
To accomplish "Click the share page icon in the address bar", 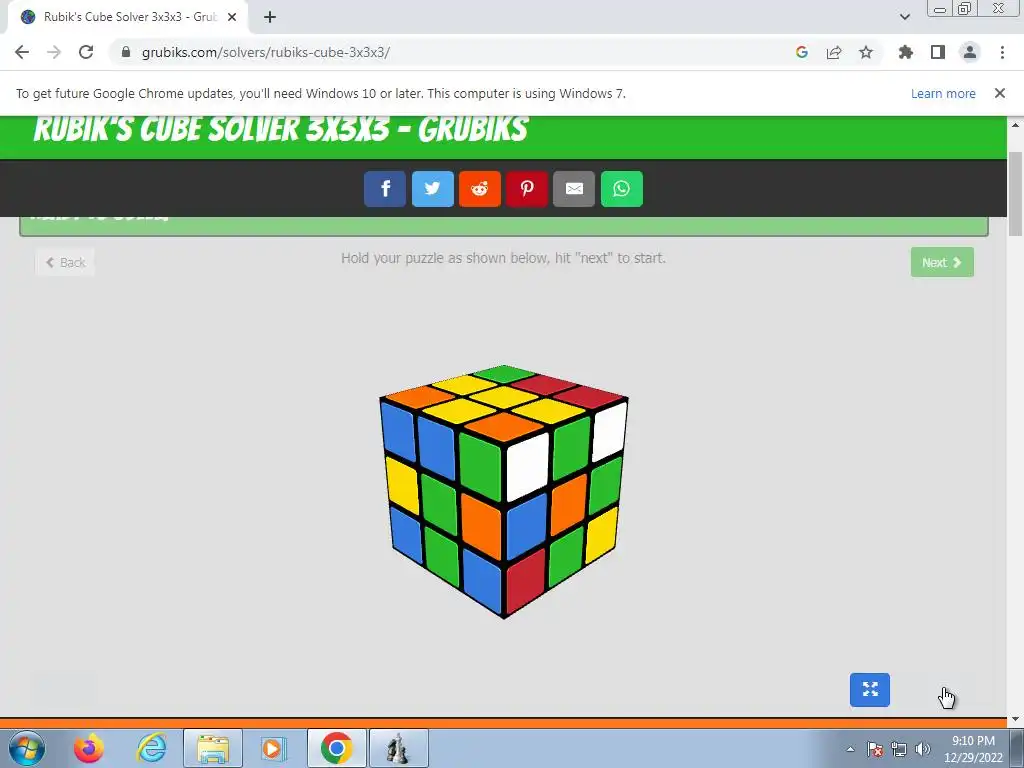I will click(x=834, y=52).
